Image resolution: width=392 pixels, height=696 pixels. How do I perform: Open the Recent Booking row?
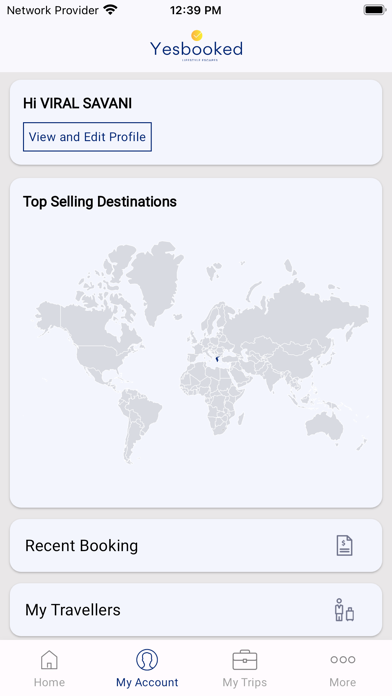click(196, 546)
